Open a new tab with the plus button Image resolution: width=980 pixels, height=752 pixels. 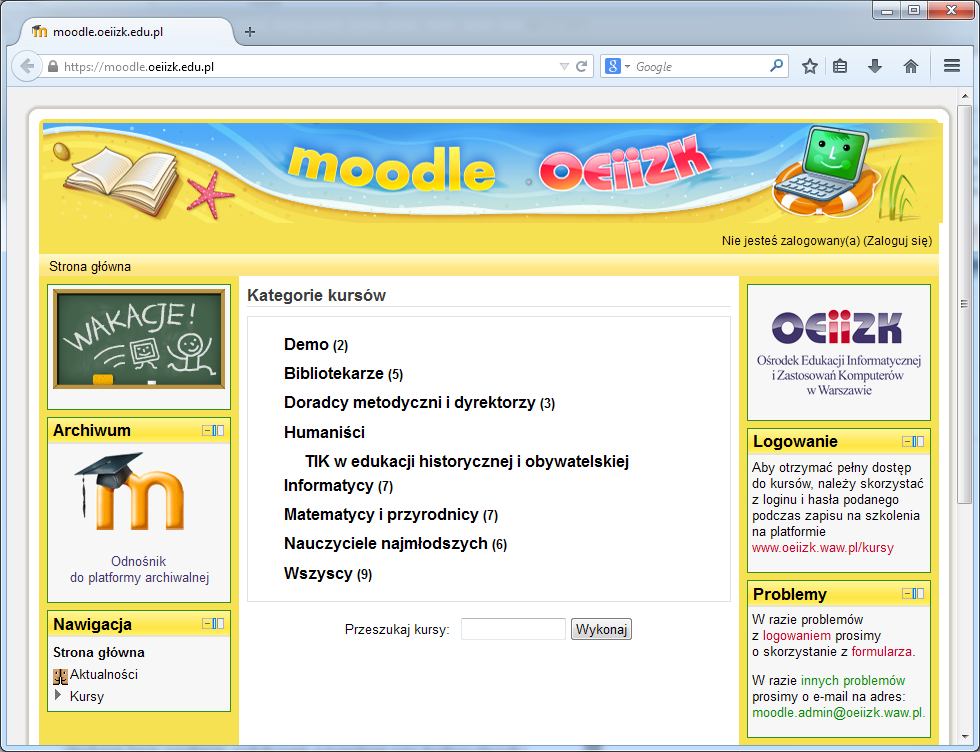pyautogui.click(x=250, y=32)
